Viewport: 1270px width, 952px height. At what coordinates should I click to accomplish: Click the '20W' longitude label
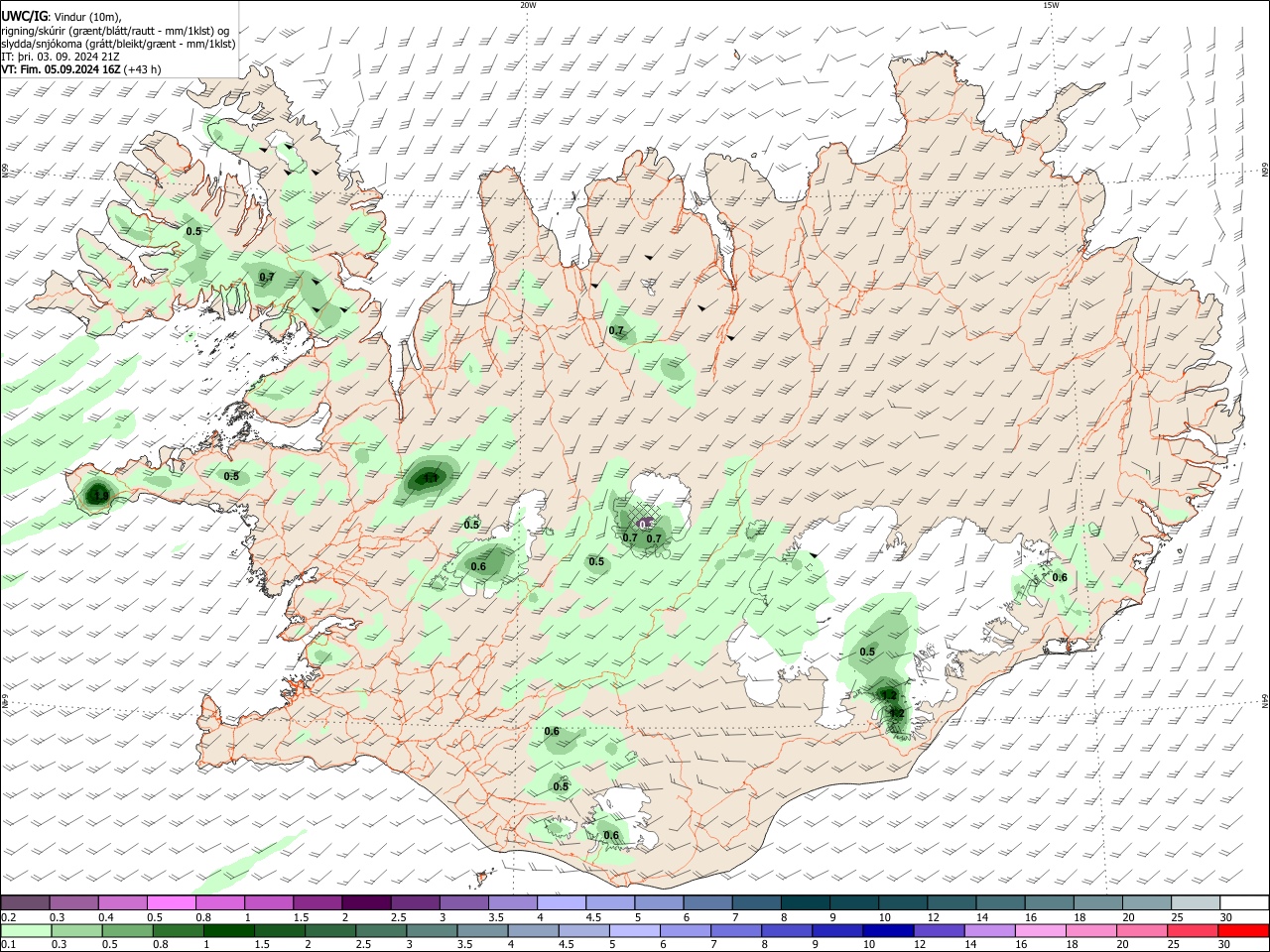point(528,5)
